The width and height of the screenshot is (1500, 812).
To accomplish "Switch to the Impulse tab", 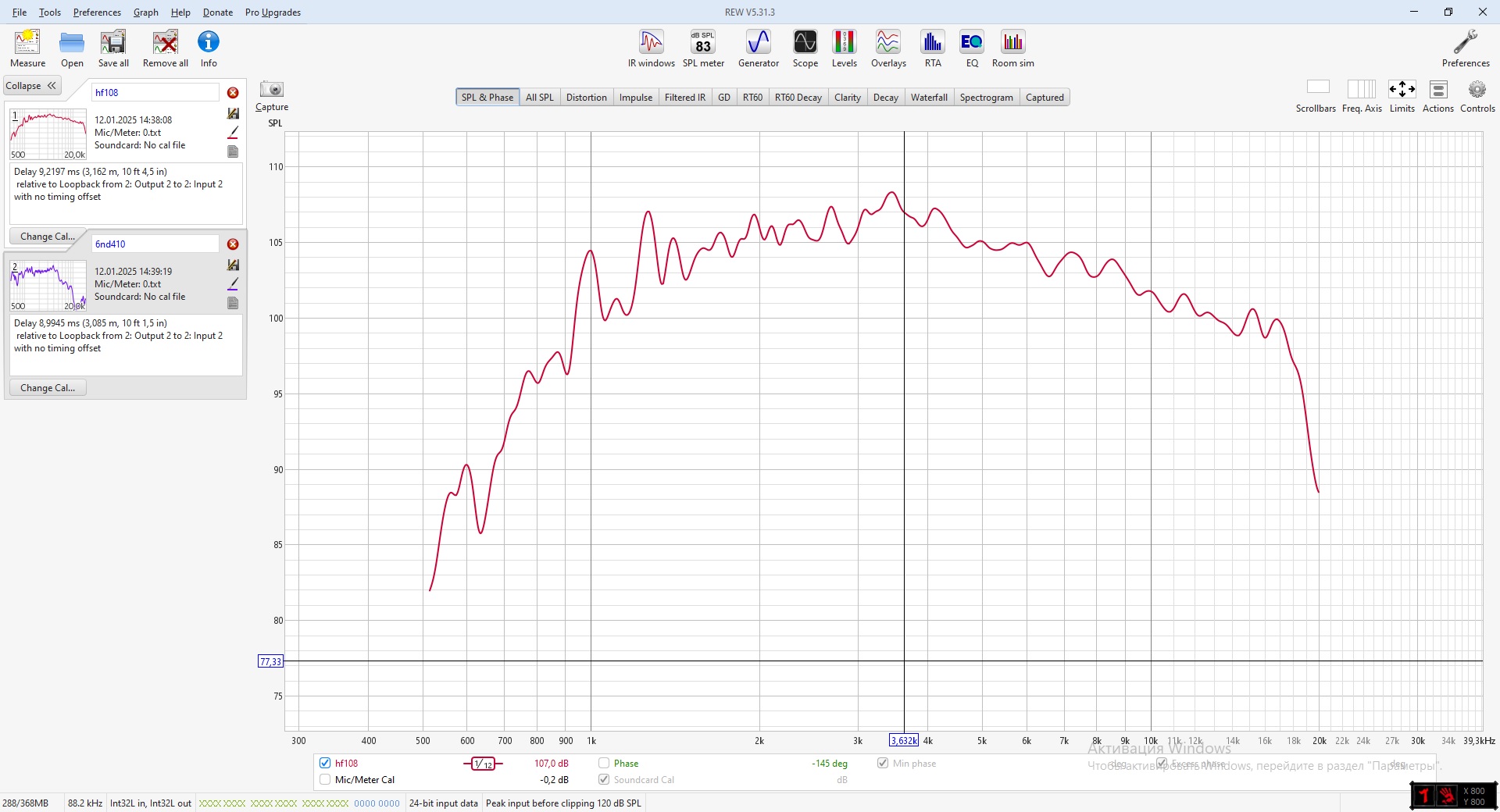I will pos(636,98).
